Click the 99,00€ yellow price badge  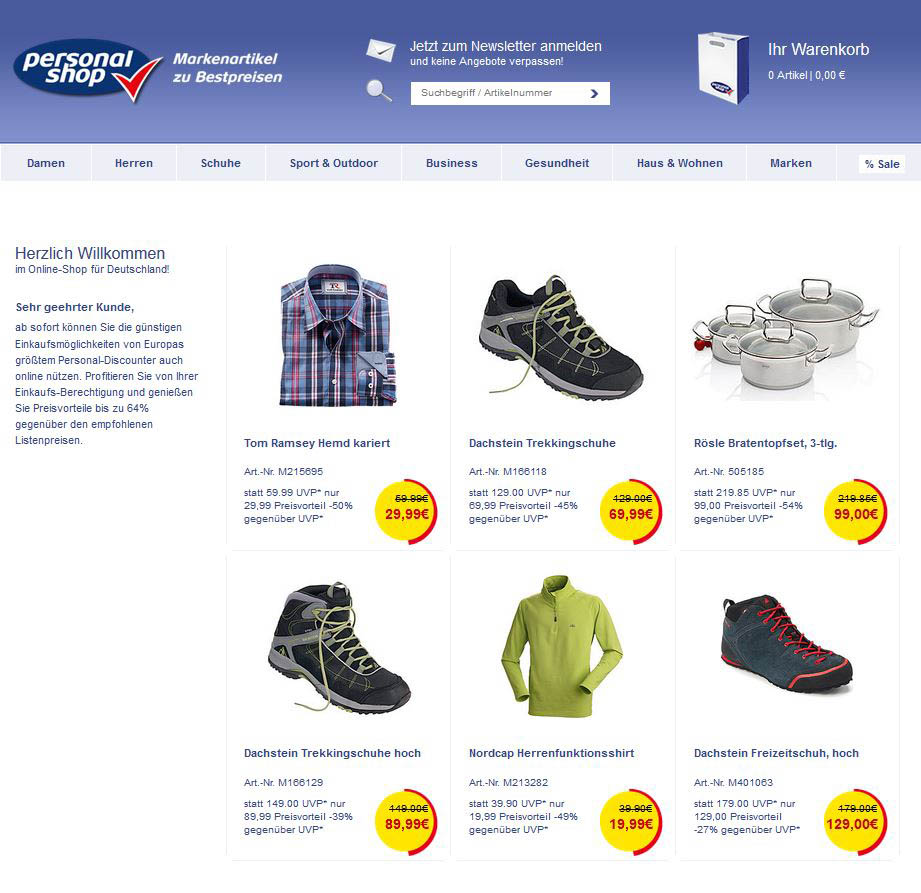coord(856,511)
